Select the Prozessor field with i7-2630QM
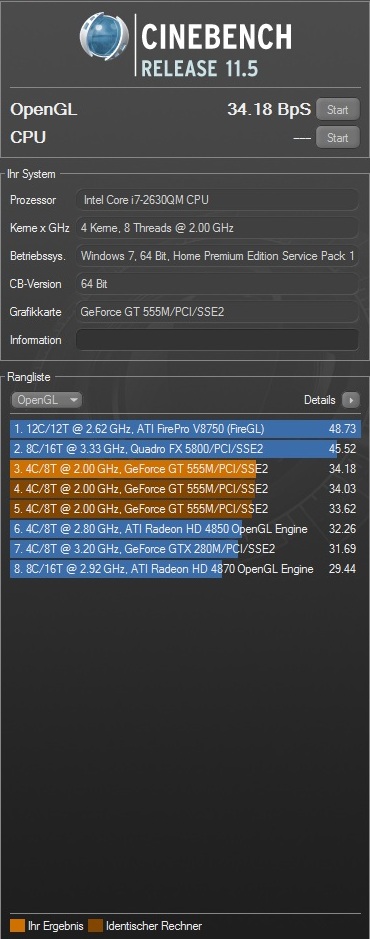 217,200
